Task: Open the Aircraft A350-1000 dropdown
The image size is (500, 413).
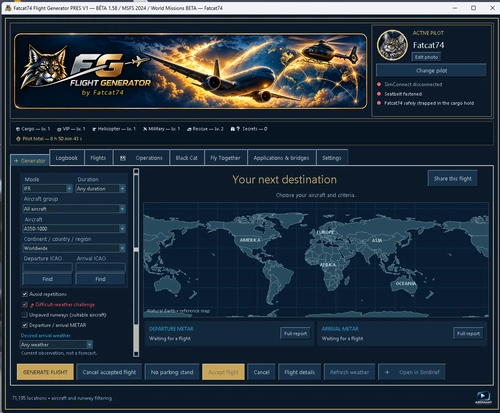Action: [74, 229]
